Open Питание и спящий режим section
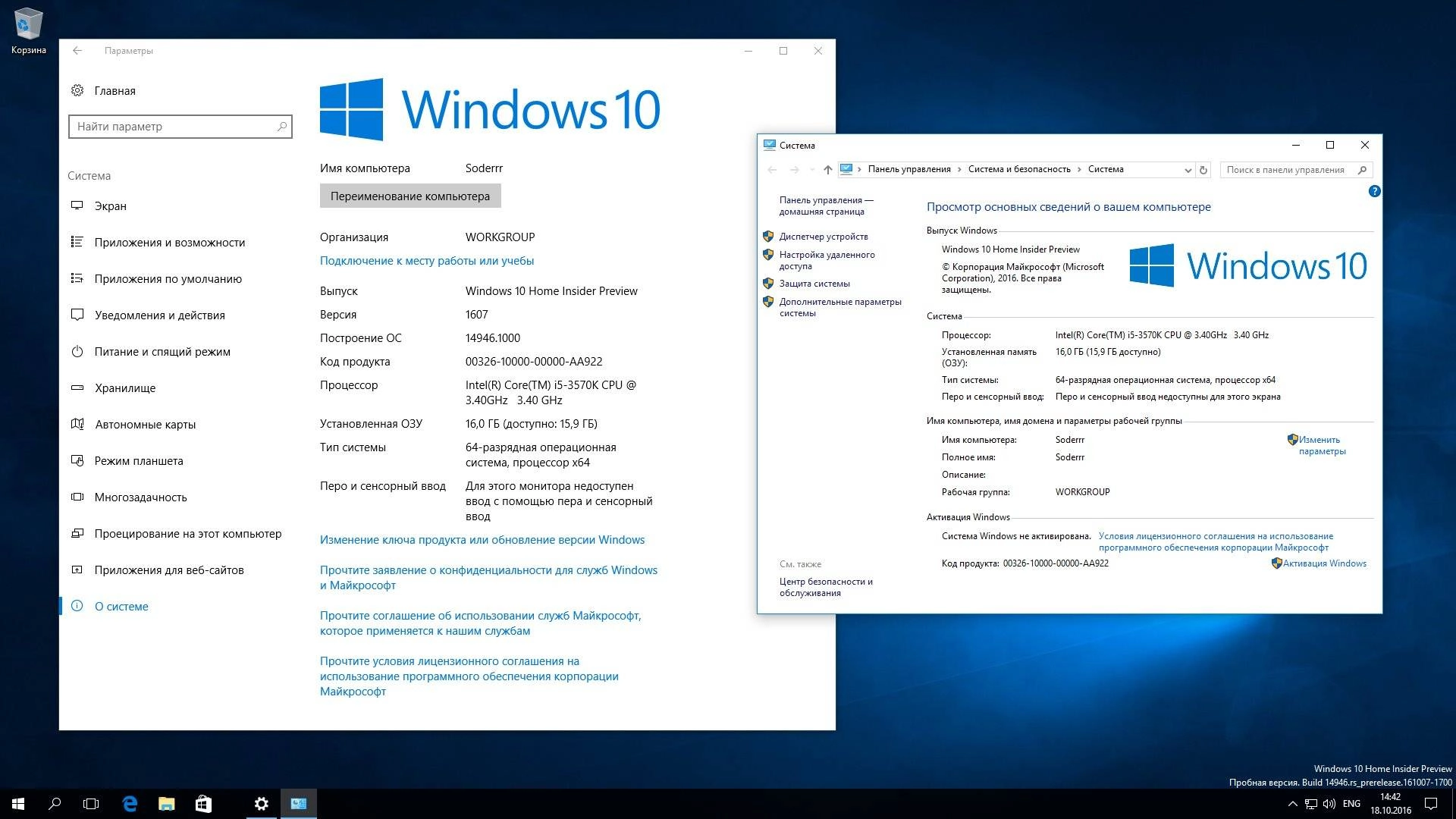 [150, 352]
